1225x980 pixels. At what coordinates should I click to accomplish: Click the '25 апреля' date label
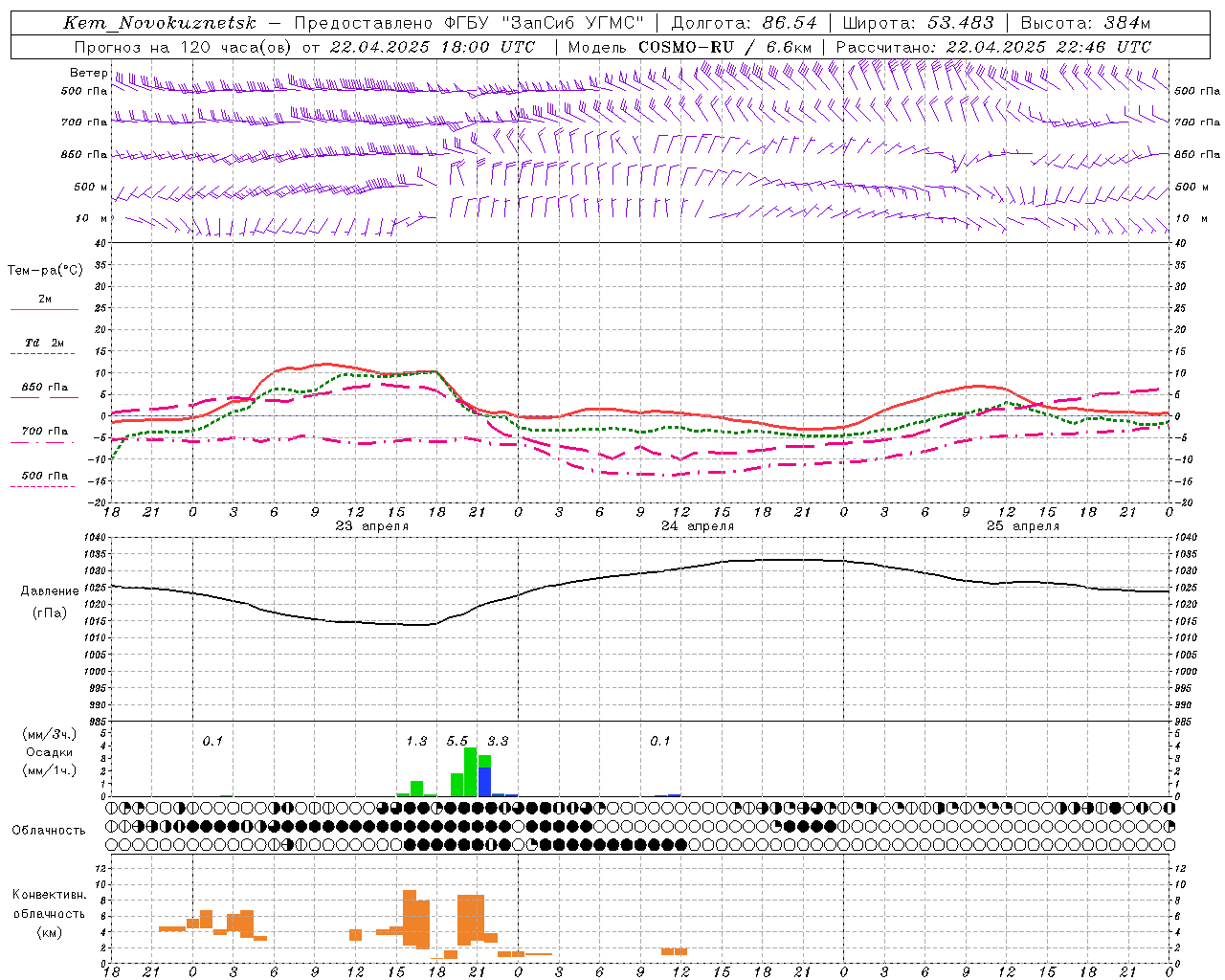(1023, 526)
